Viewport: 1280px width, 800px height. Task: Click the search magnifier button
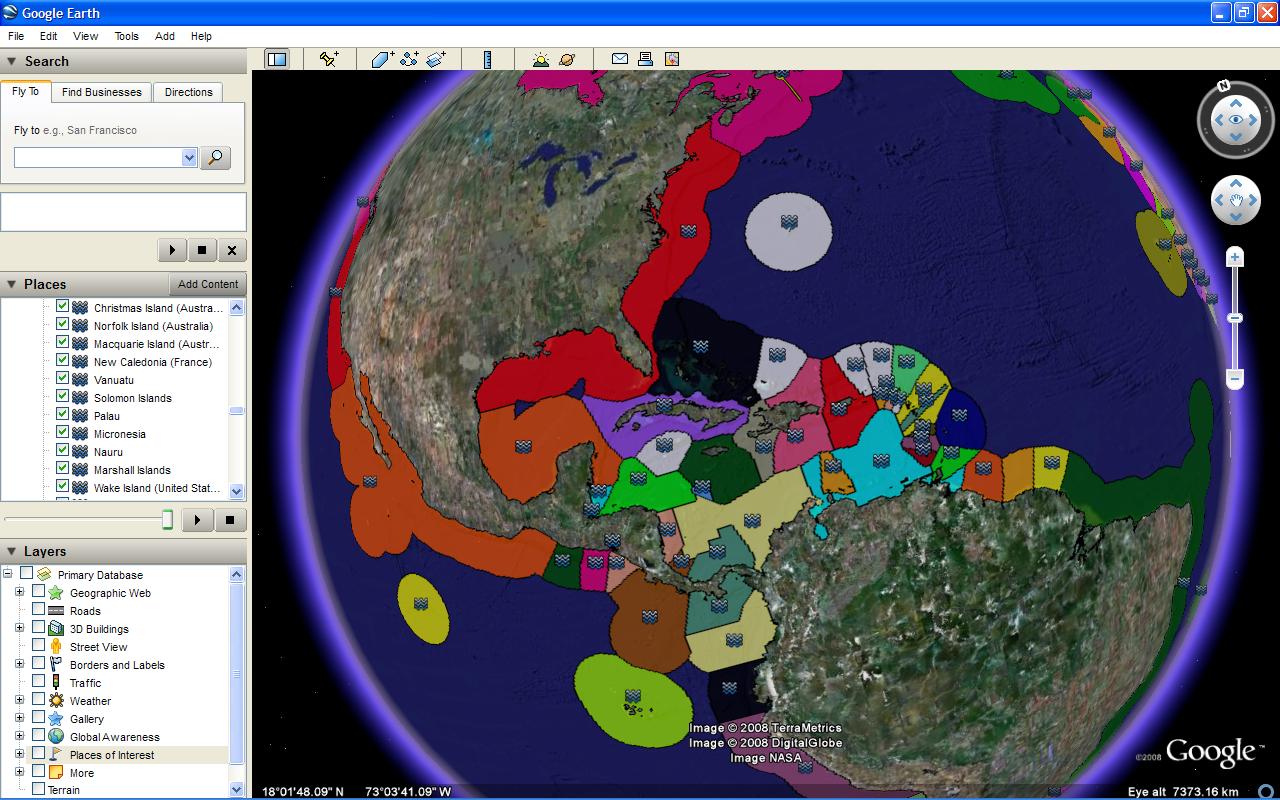[x=215, y=158]
